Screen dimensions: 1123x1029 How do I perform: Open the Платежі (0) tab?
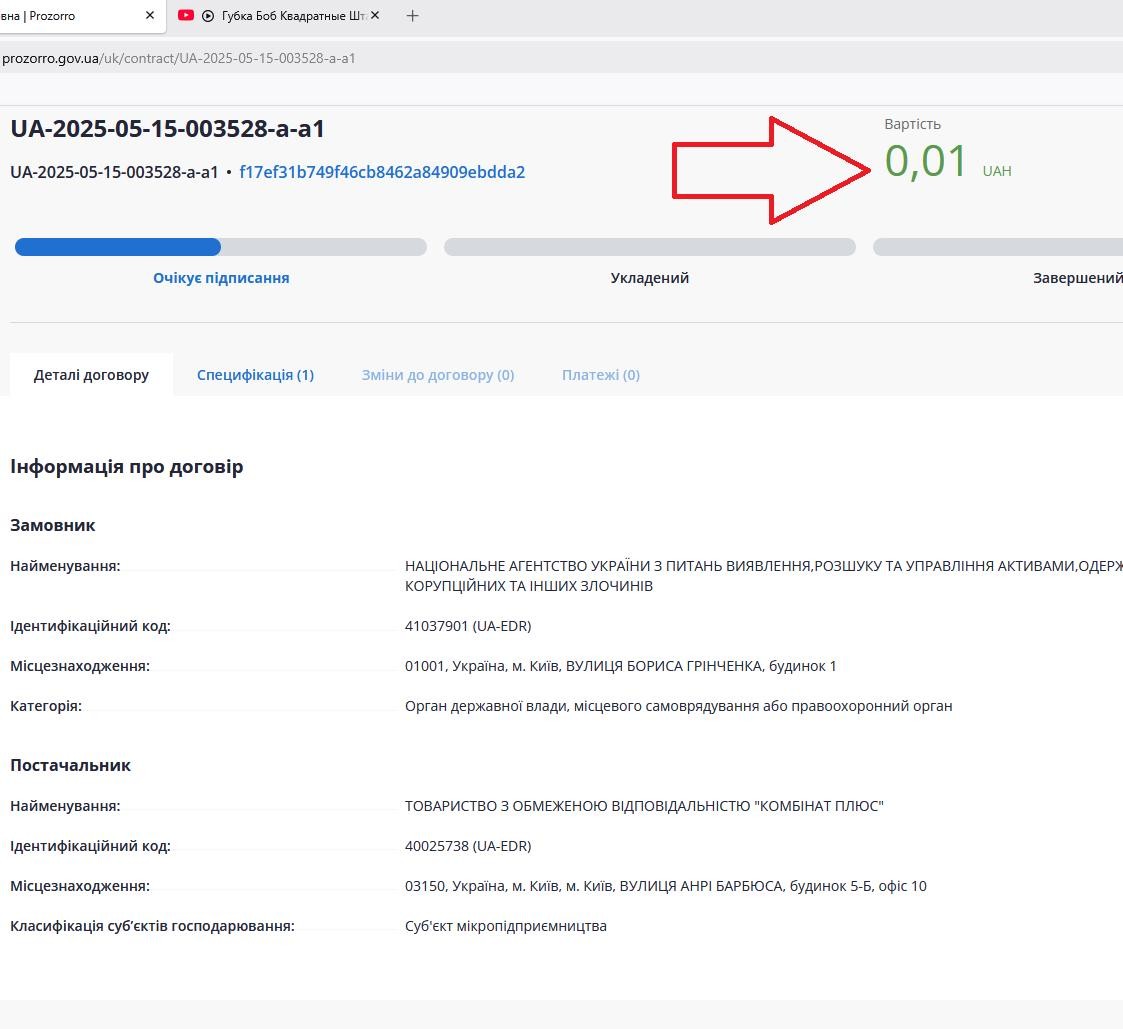600,375
